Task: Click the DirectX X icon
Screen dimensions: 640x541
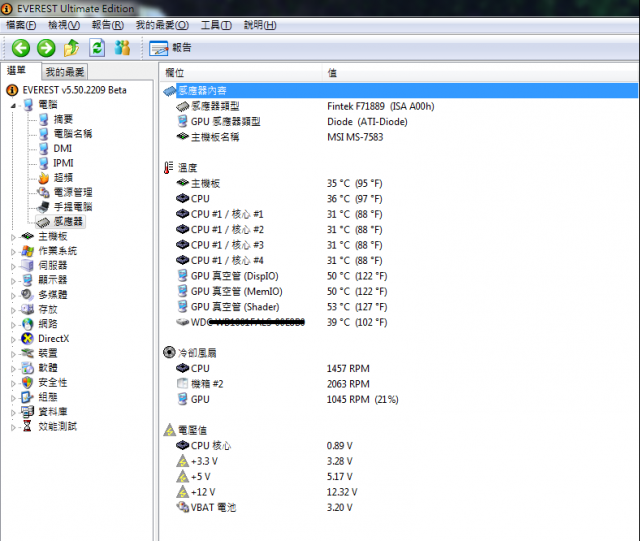Action: [x=27, y=338]
